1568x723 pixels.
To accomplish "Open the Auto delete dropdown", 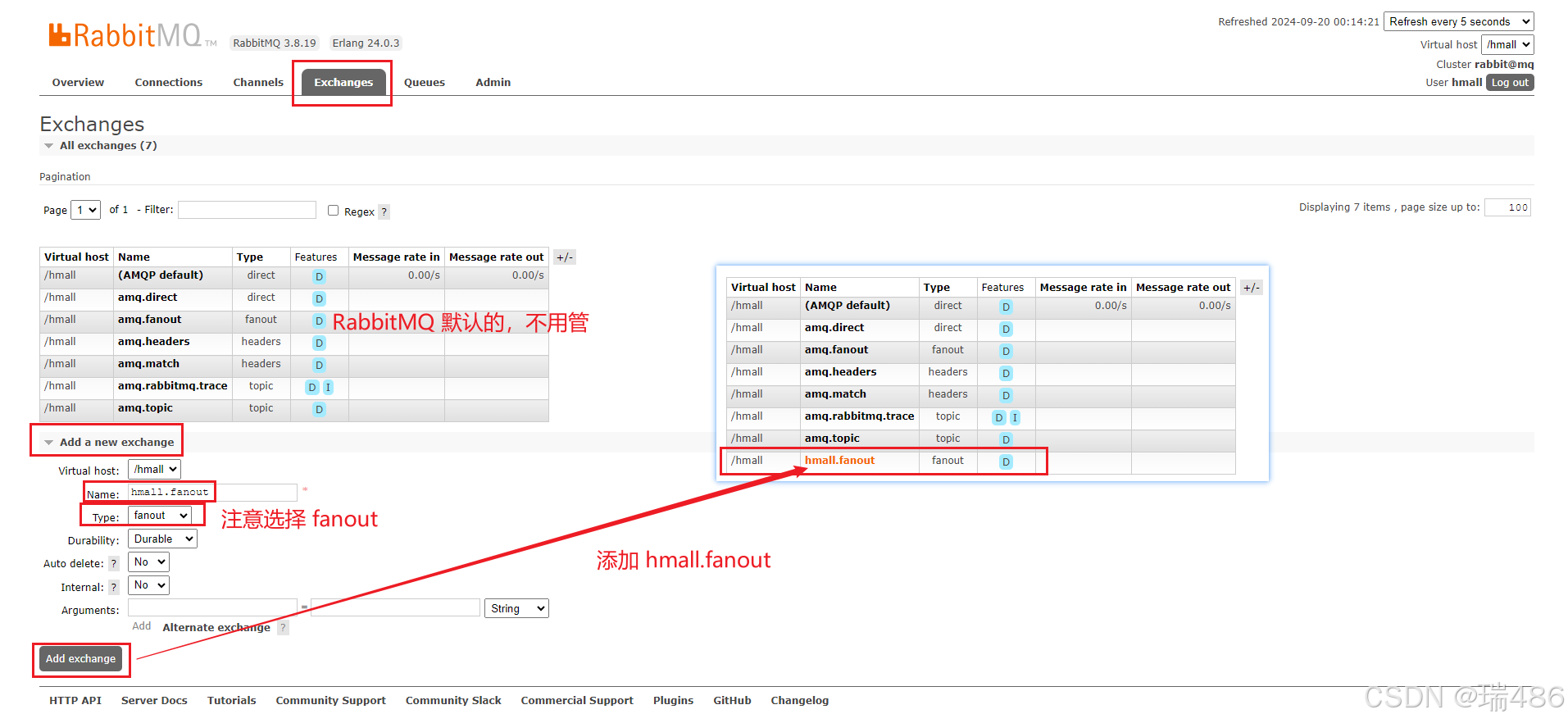I will pyautogui.click(x=148, y=562).
